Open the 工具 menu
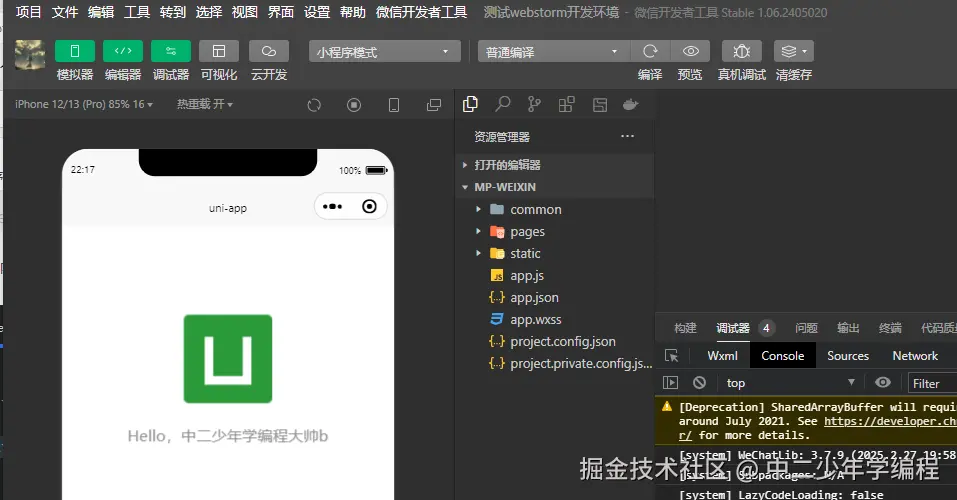The width and height of the screenshot is (957, 500). tap(137, 12)
